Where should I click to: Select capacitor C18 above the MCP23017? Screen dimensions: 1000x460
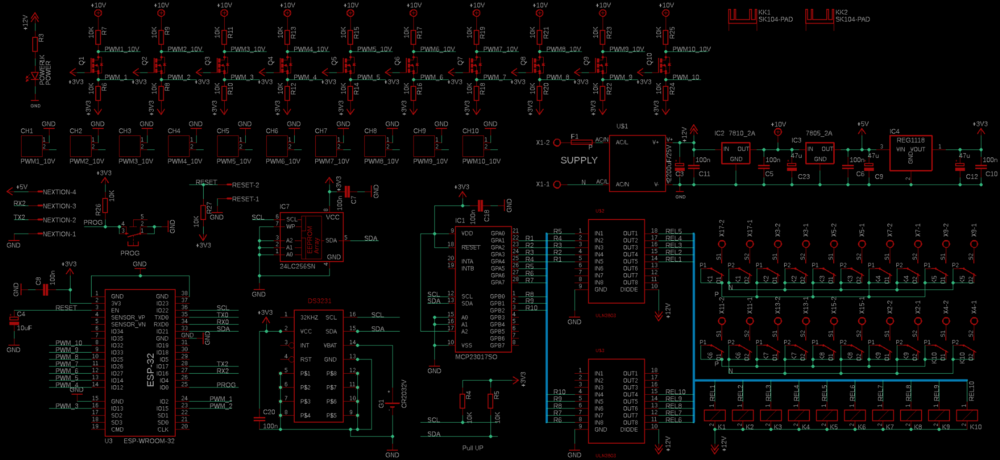[480, 205]
